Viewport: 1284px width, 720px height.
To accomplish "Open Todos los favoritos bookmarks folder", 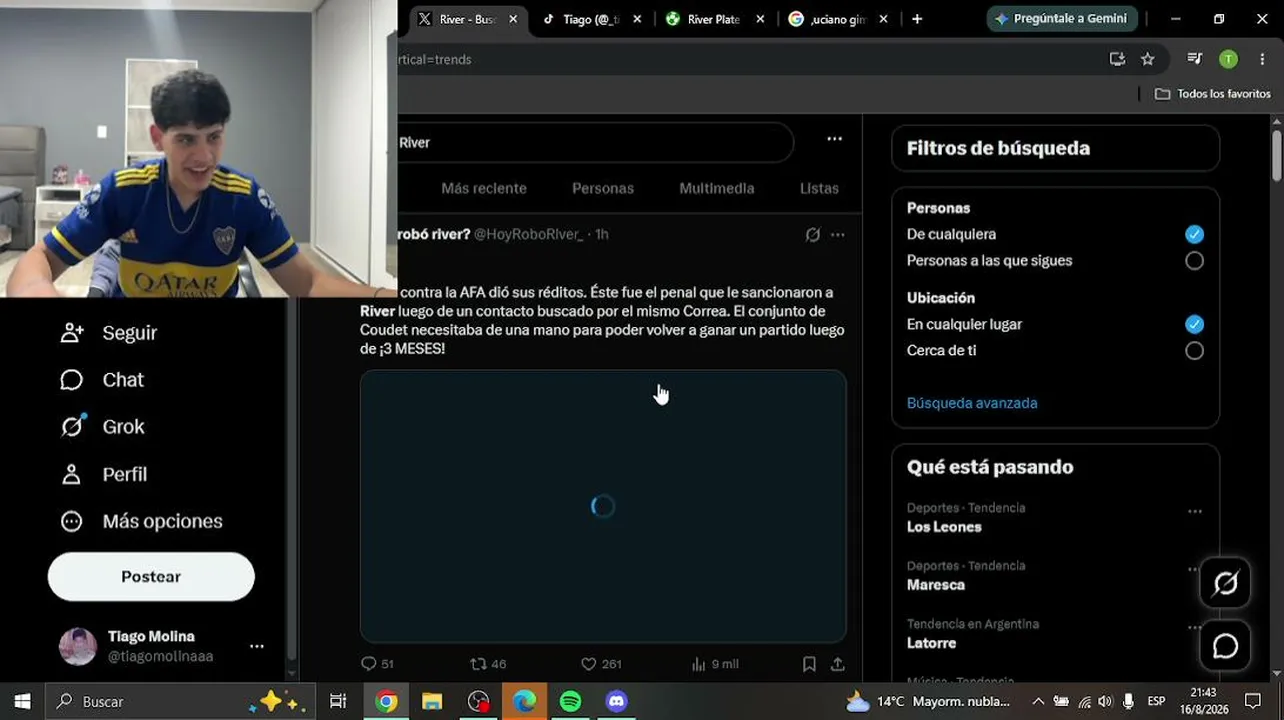I will point(1212,94).
